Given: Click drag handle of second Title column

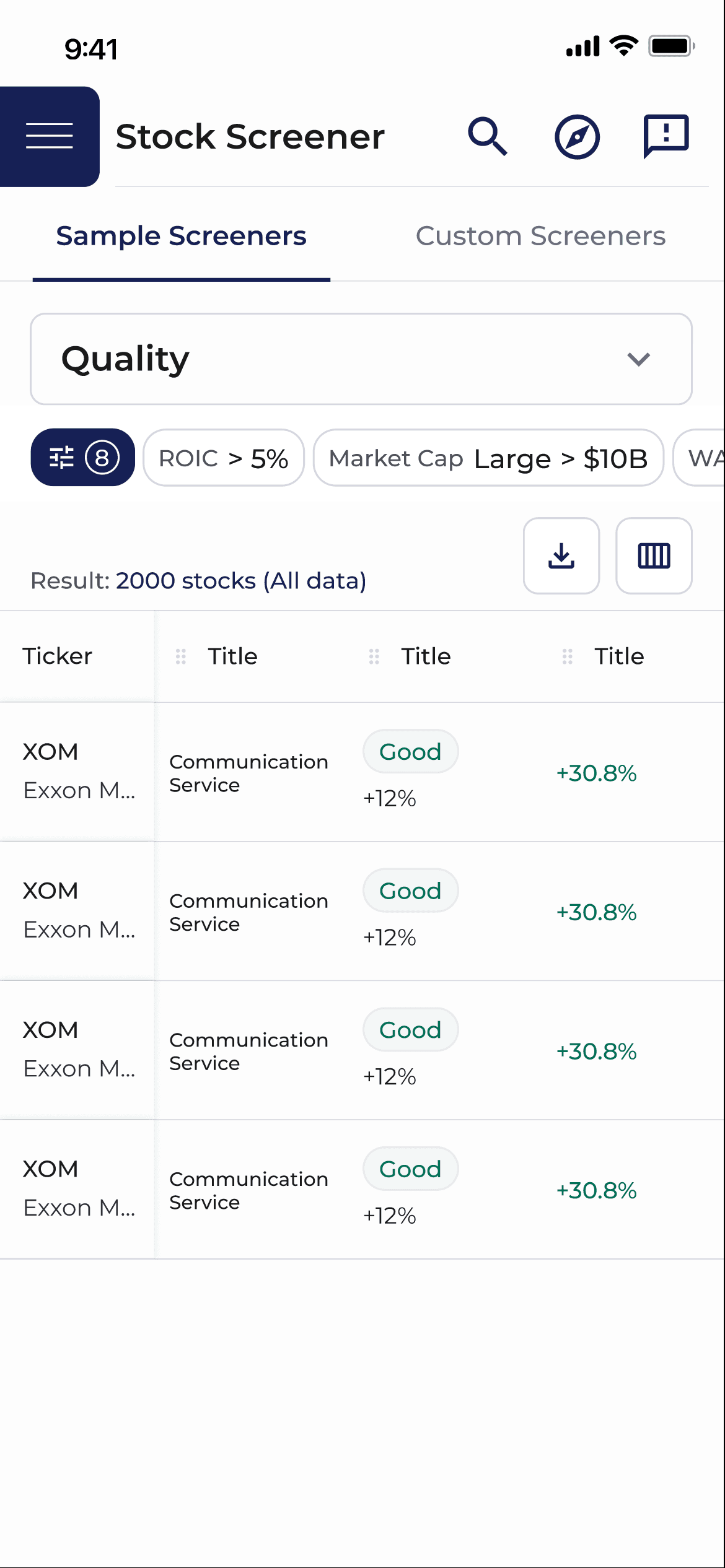Looking at the screenshot, I should 374,656.
